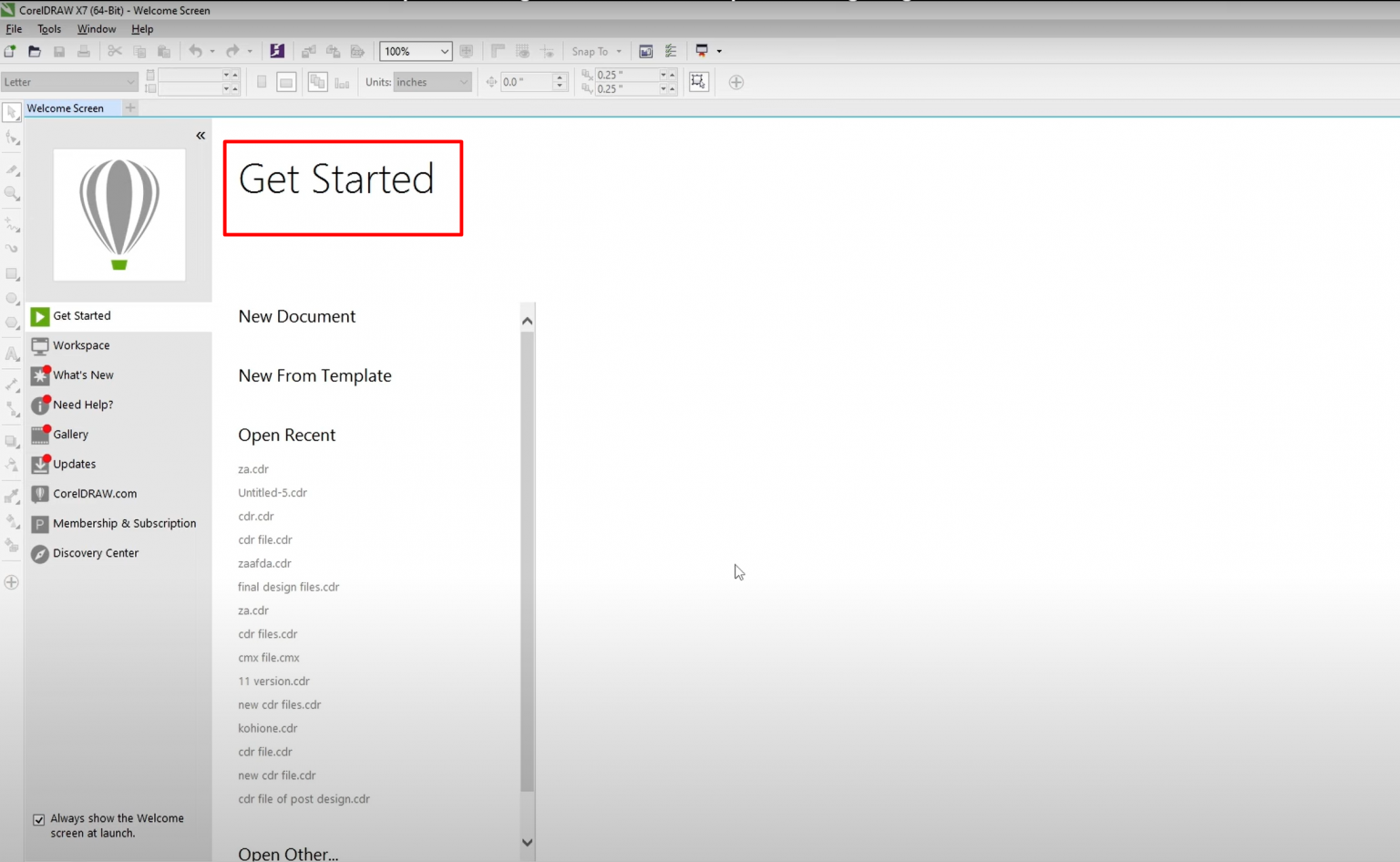The height and width of the screenshot is (862, 1400).
Task: Click the Save diskette icon
Action: point(59,51)
